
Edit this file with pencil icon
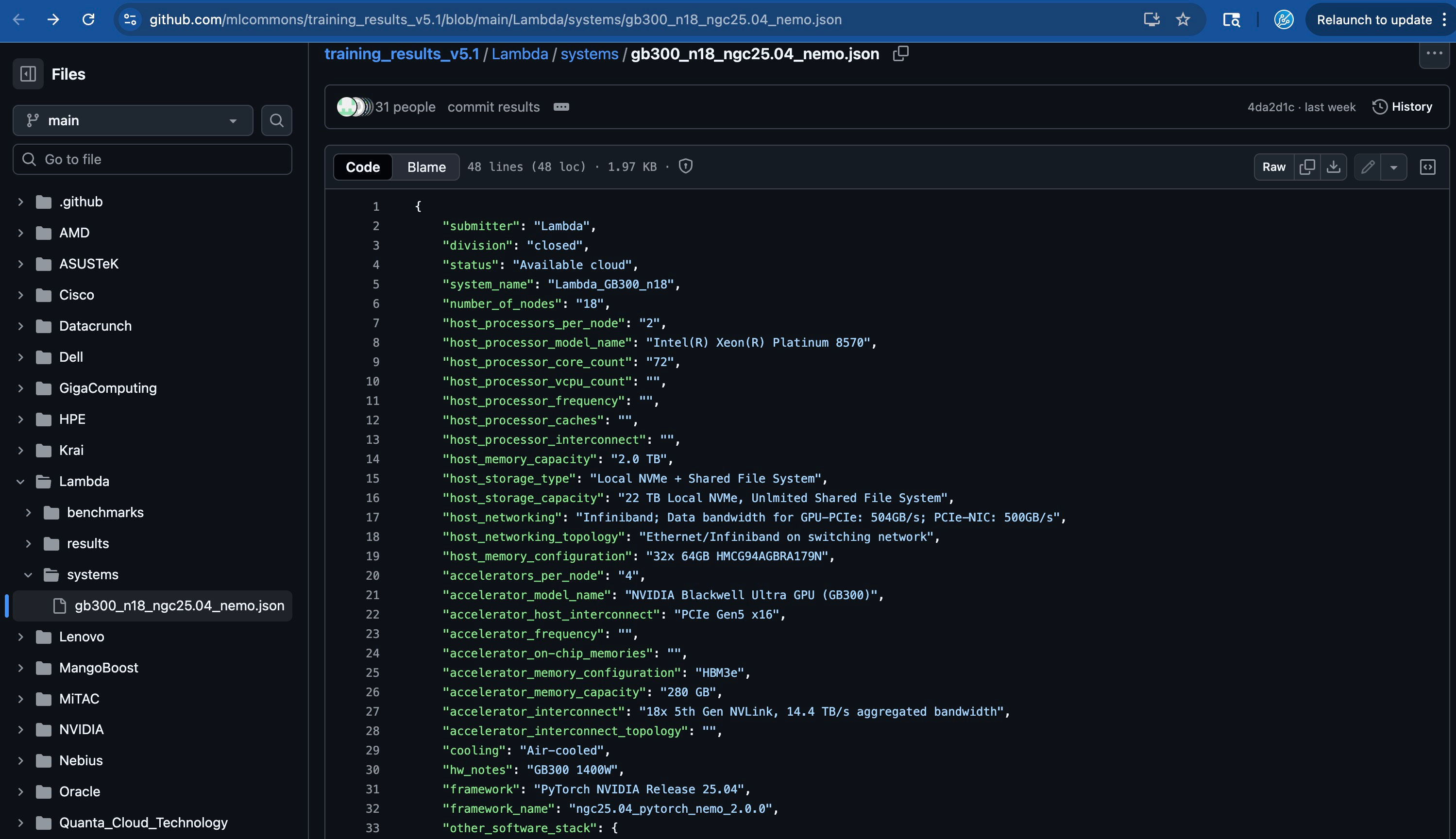click(x=1368, y=167)
